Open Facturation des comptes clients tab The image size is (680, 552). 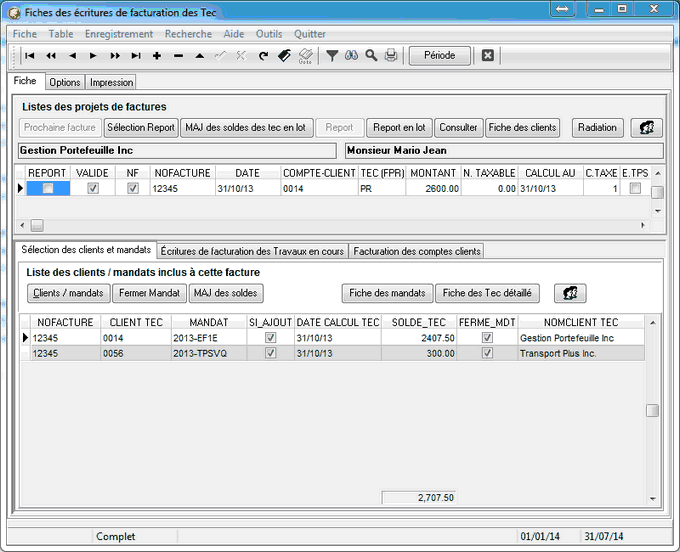(417, 252)
